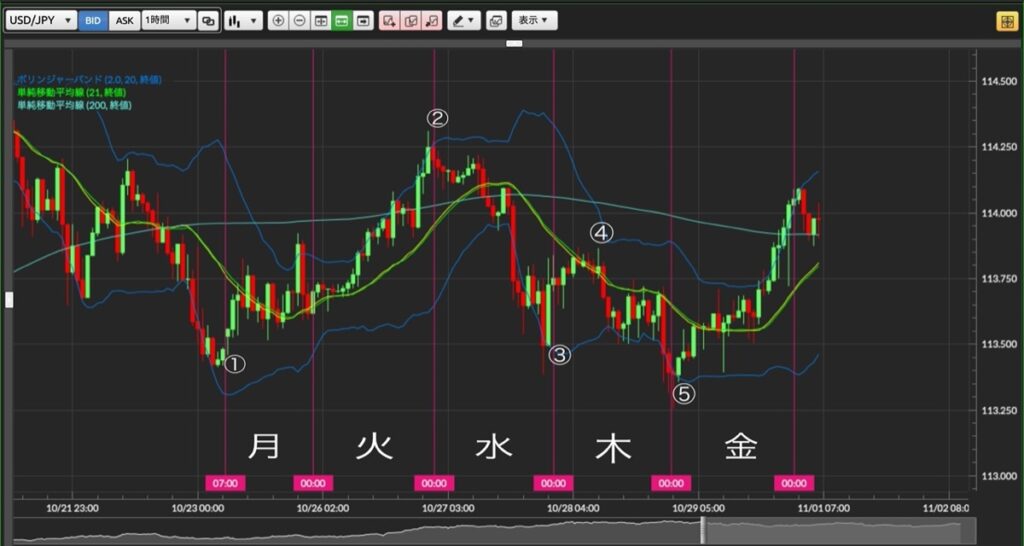The height and width of the screenshot is (546, 1024).
Task: Click the chart link icon
Action: (x=208, y=21)
